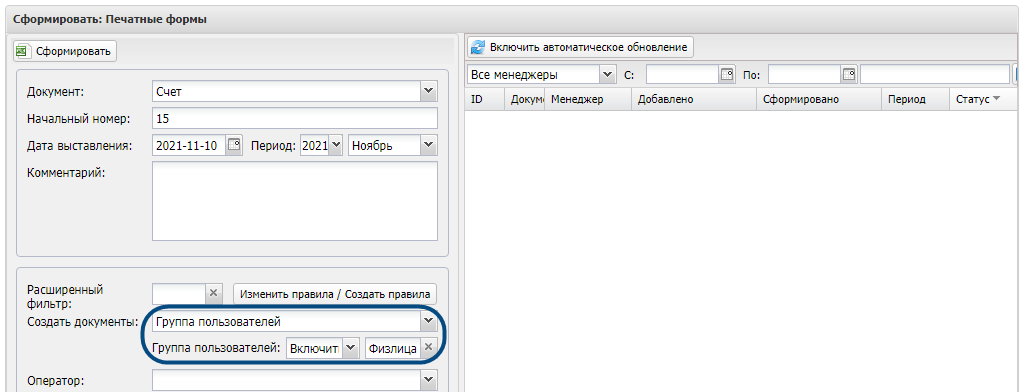Click the По: end date field

pos(804,74)
